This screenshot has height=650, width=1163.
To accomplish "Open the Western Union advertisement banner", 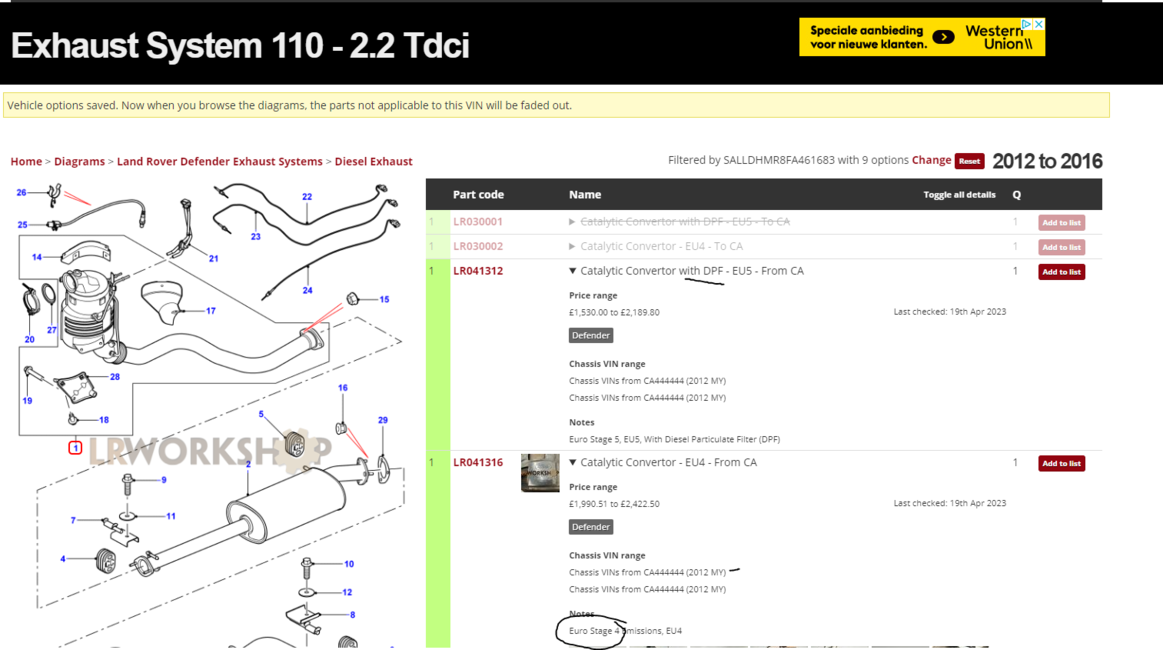I will click(x=922, y=37).
